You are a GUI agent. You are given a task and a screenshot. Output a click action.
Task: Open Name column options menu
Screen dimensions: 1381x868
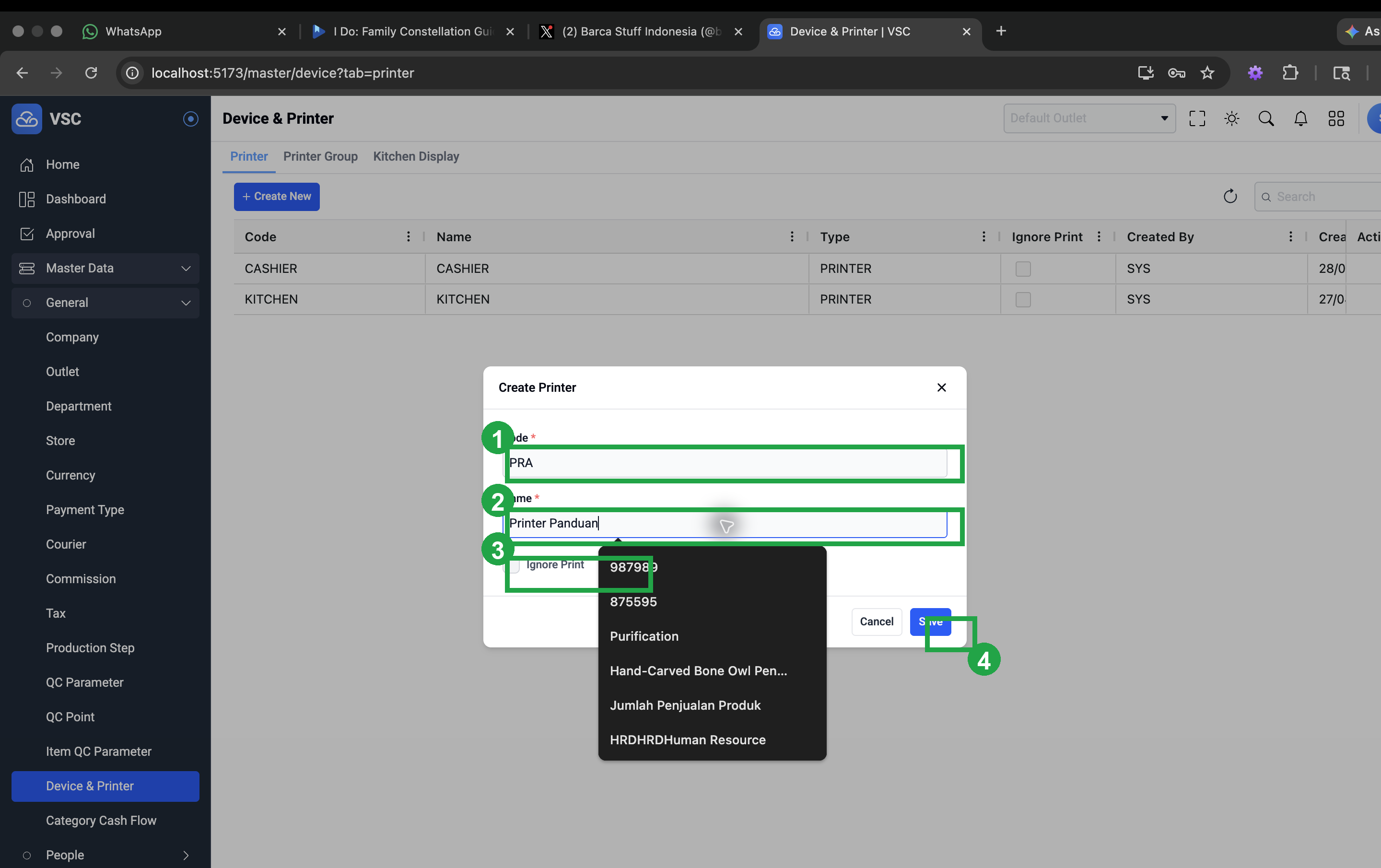click(792, 237)
